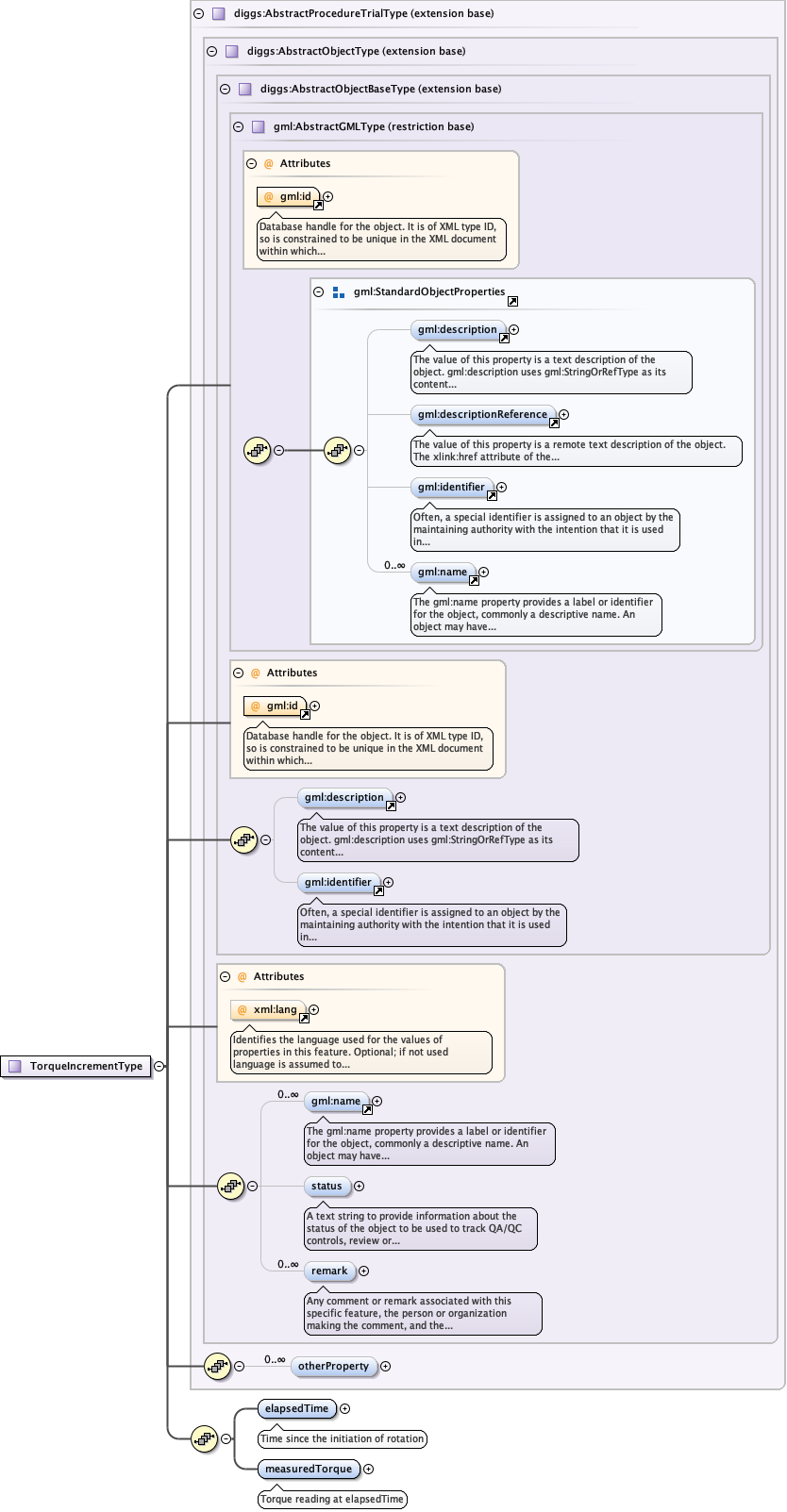Expand the status element
Image resolution: width=787 pixels, height=1512 pixels.
click(x=359, y=1187)
